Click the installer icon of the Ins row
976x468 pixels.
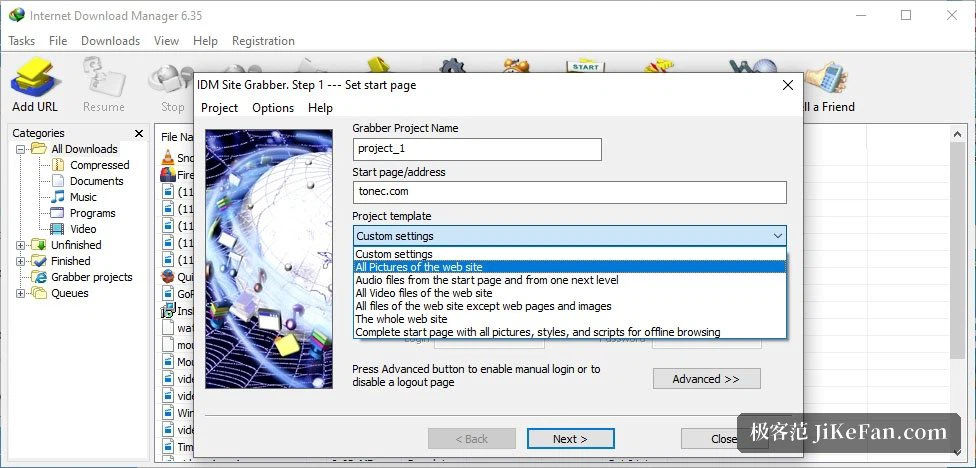tap(168, 310)
